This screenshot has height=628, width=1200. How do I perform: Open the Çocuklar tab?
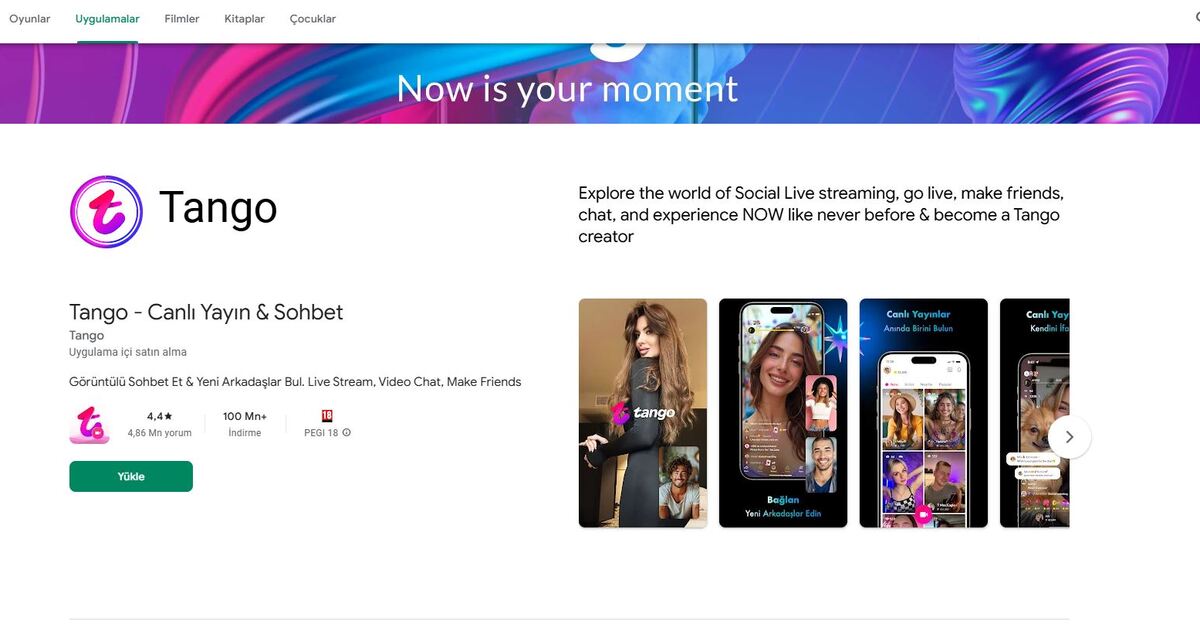click(313, 19)
